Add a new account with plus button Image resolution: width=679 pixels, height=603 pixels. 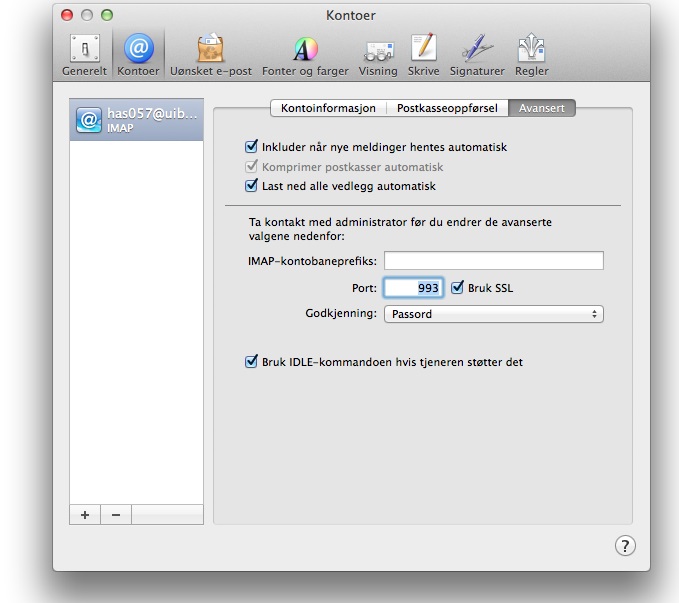85,514
